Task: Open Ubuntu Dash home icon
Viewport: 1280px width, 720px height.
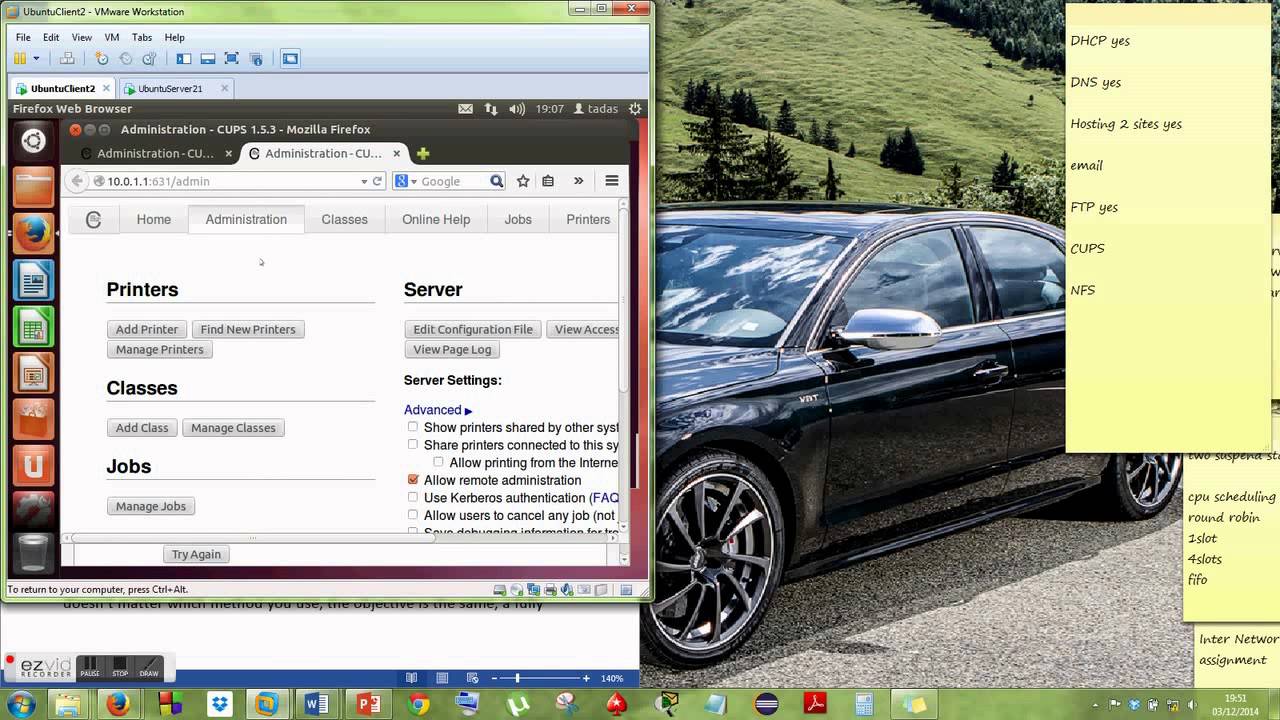Action: point(33,141)
